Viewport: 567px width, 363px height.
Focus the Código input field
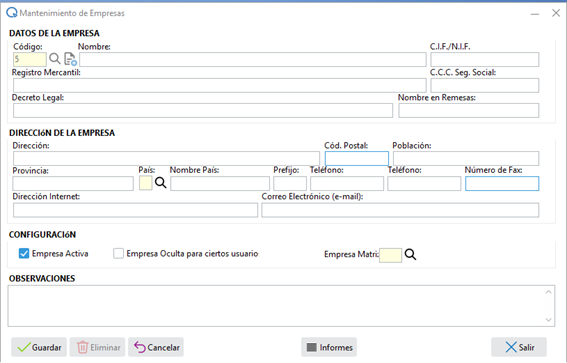(x=30, y=60)
